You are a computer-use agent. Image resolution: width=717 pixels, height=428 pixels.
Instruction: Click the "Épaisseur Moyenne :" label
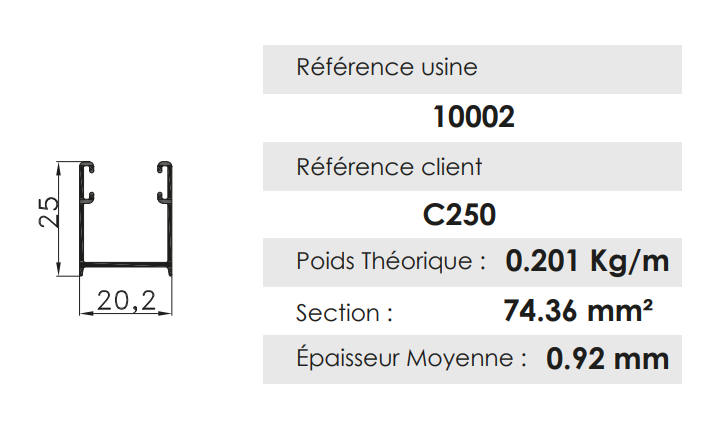tap(410, 358)
